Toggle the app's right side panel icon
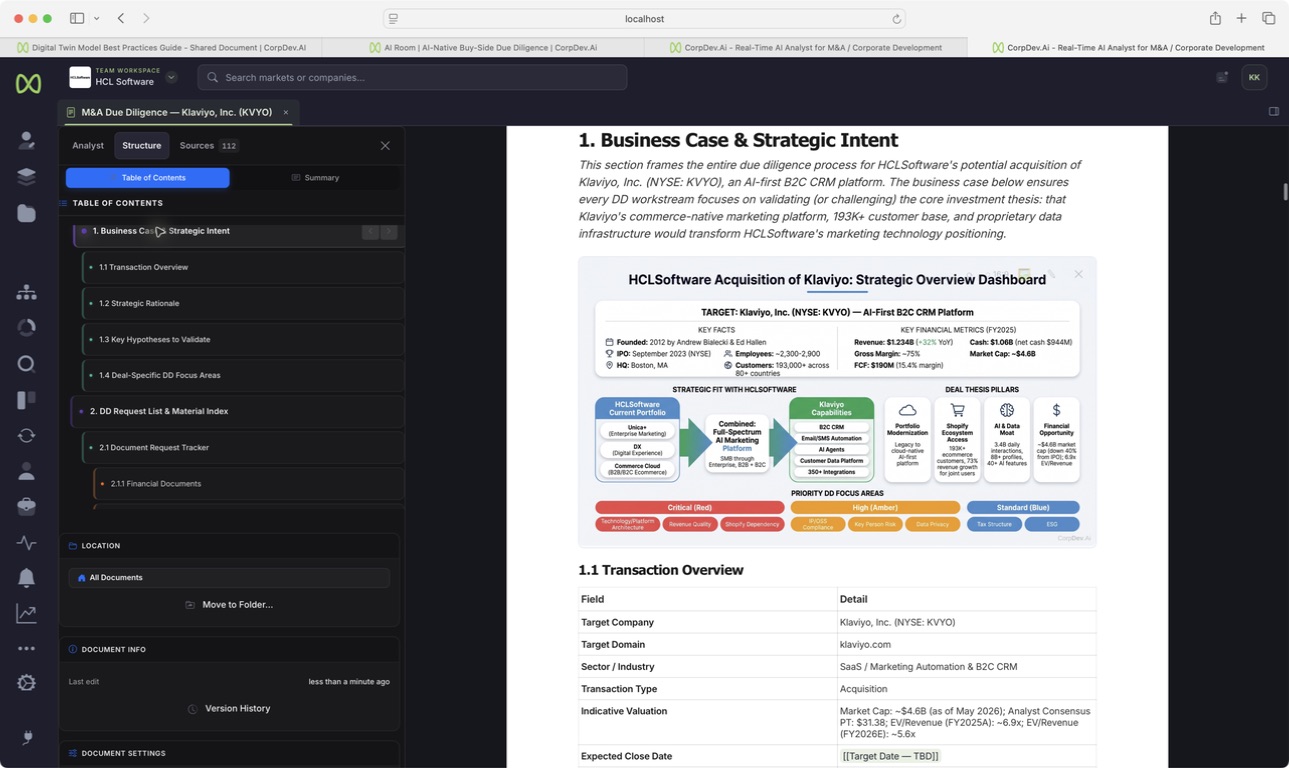The image size is (1289, 768). pyautogui.click(x=1273, y=112)
